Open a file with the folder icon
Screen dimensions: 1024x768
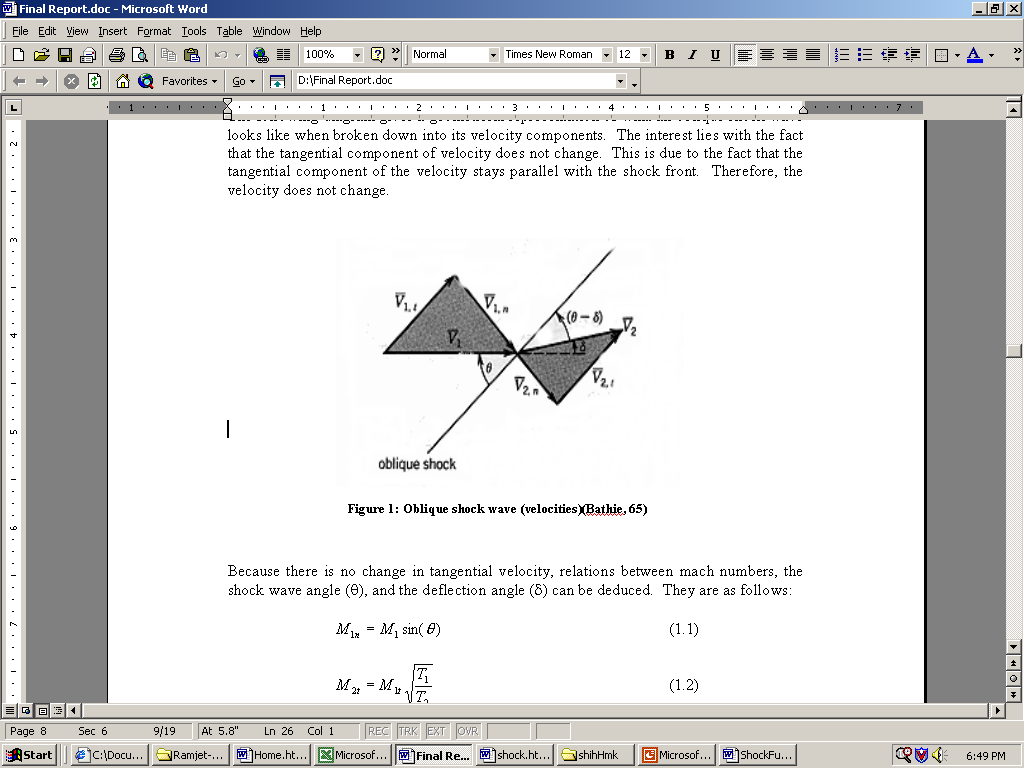41,55
